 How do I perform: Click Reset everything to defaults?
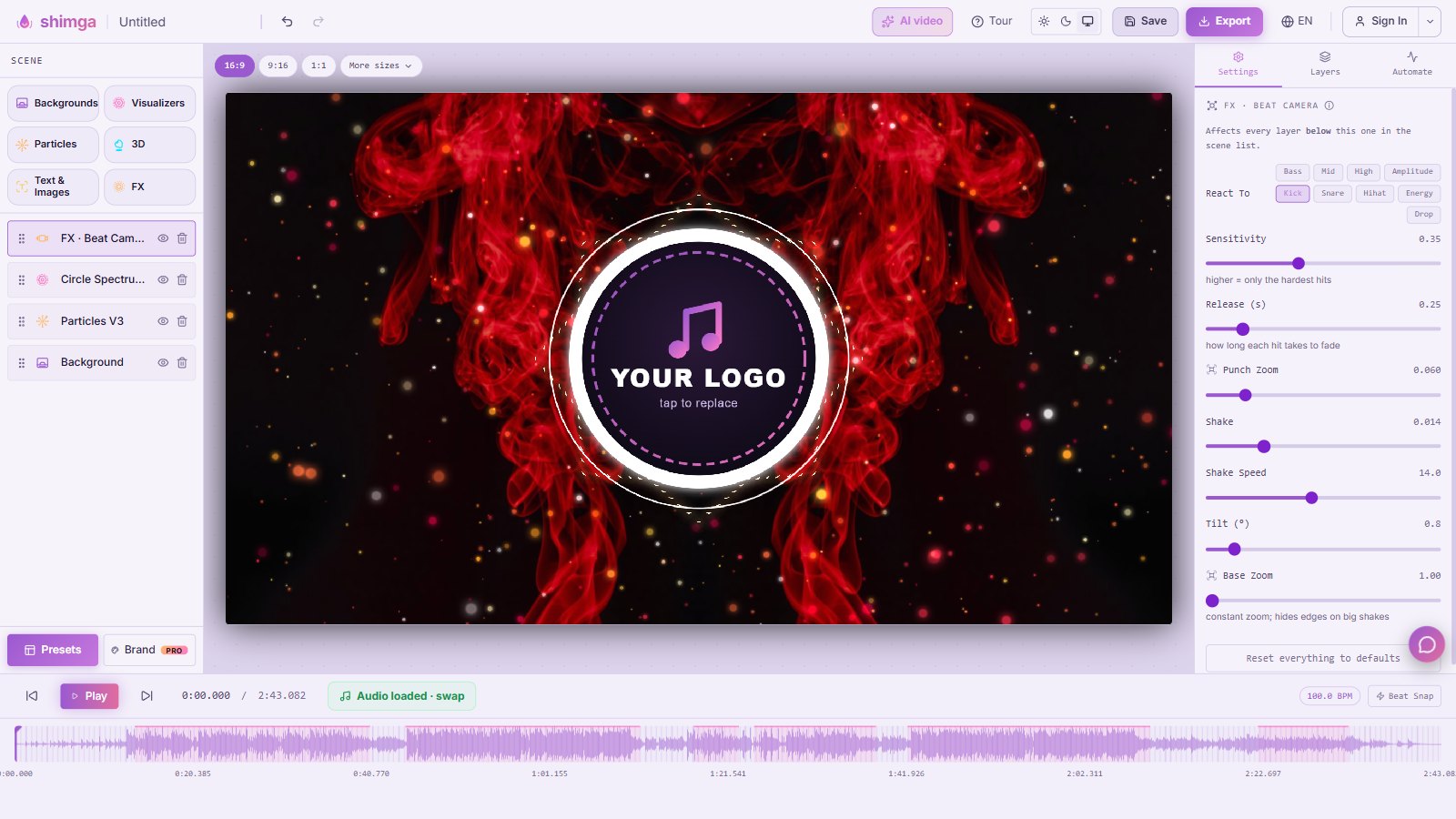click(x=1323, y=658)
